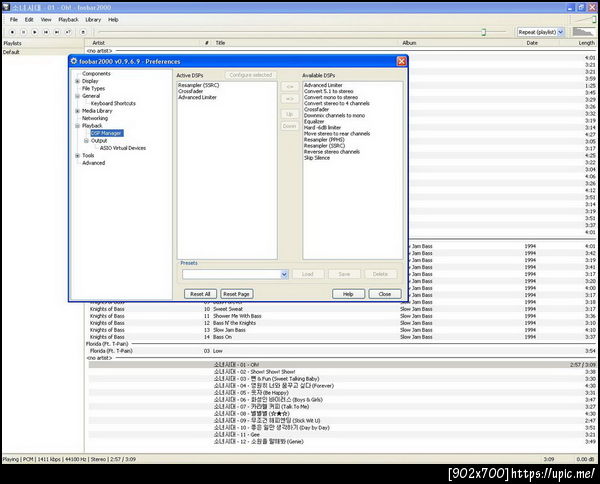Click the right arrow remove-DSP button

point(290,99)
